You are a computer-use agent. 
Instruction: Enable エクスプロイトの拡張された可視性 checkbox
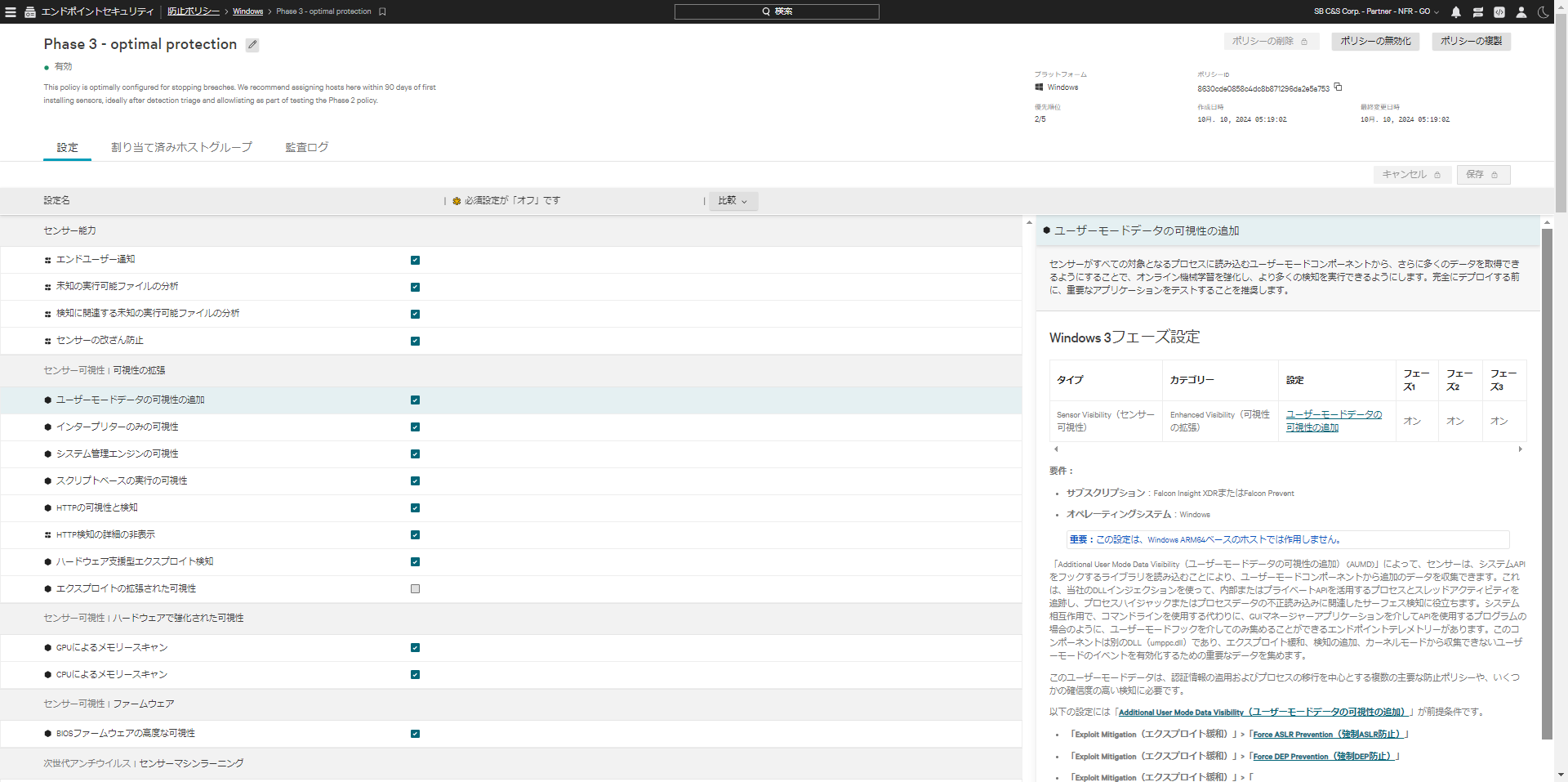[415, 589]
